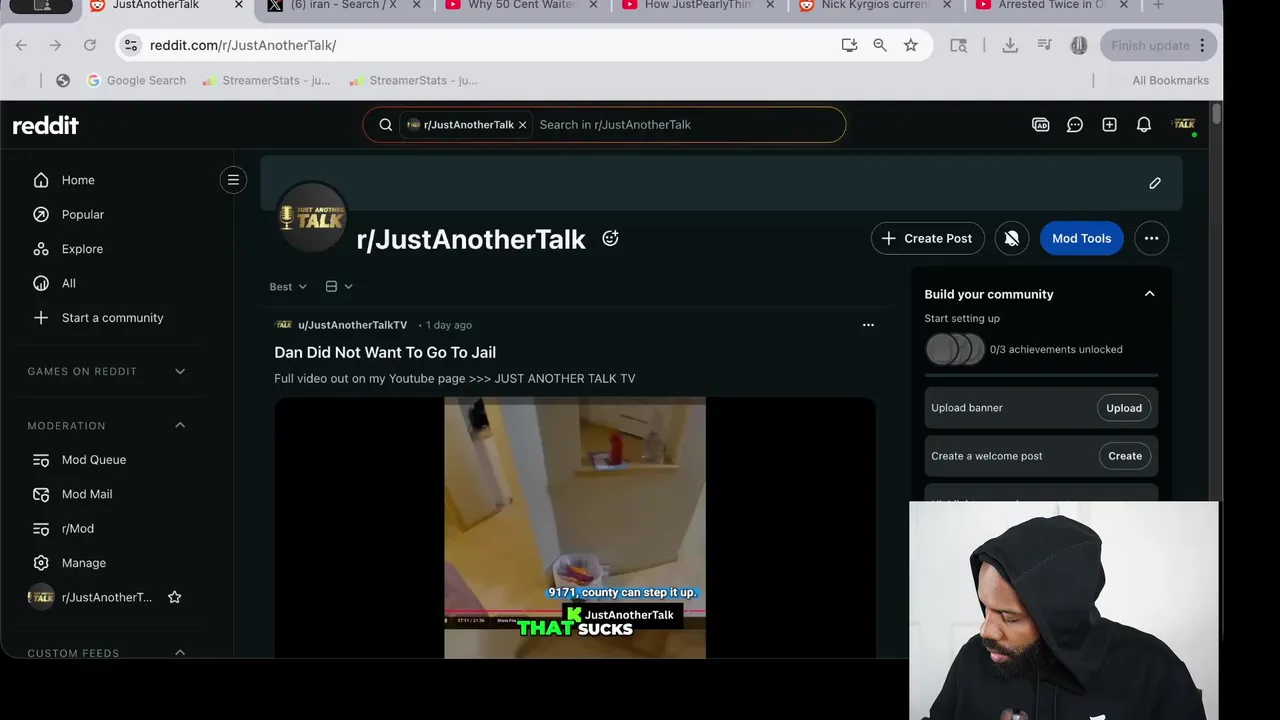The height and width of the screenshot is (720, 1280).
Task: Reload the page
Action: pyautogui.click(x=90, y=45)
